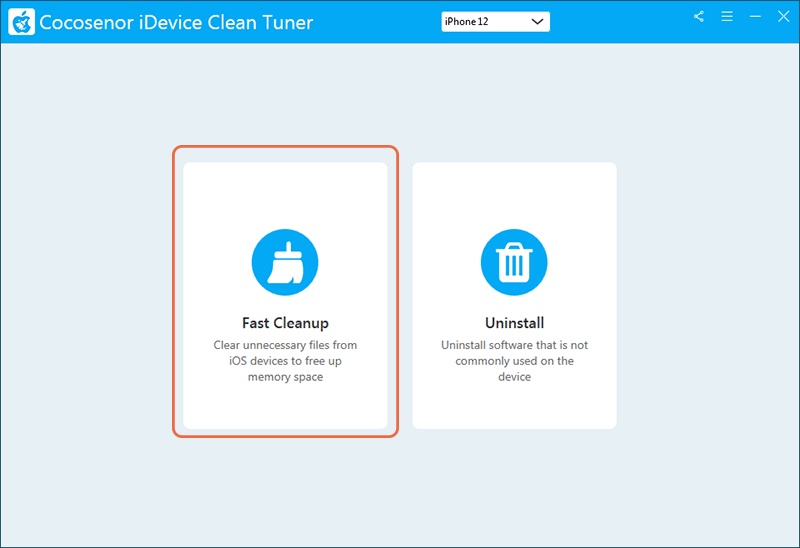Open the iPhone 12 device dropdown

pyautogui.click(x=495, y=21)
